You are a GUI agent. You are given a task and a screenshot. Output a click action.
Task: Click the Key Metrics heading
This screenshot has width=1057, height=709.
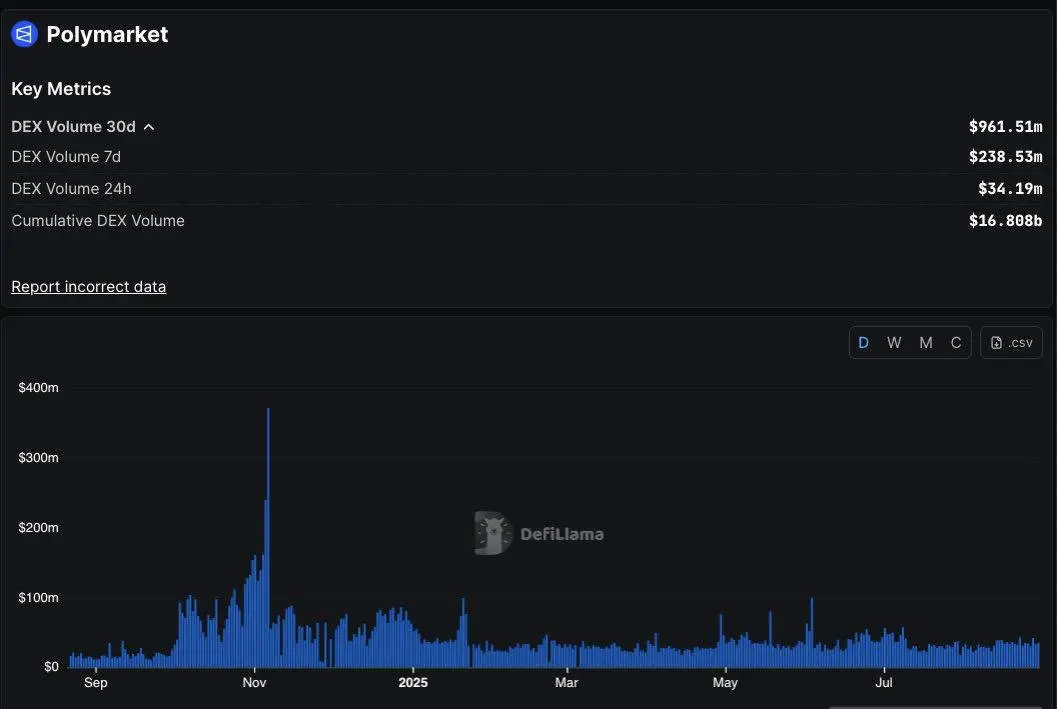click(61, 89)
